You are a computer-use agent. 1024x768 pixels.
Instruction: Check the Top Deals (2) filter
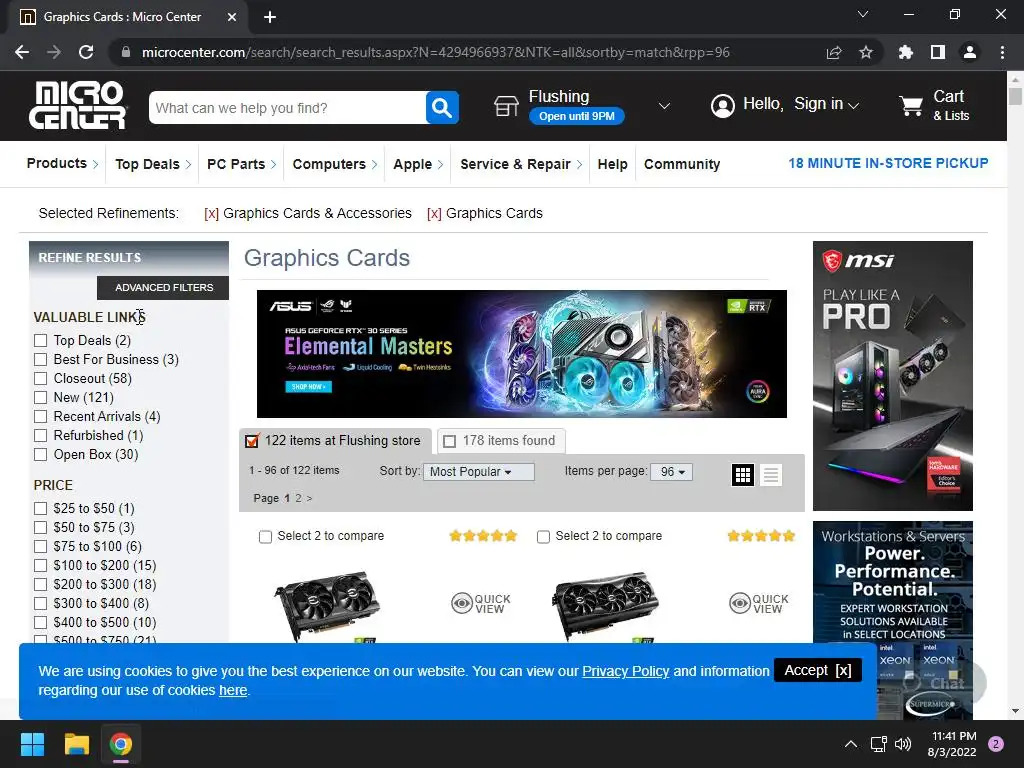point(40,340)
